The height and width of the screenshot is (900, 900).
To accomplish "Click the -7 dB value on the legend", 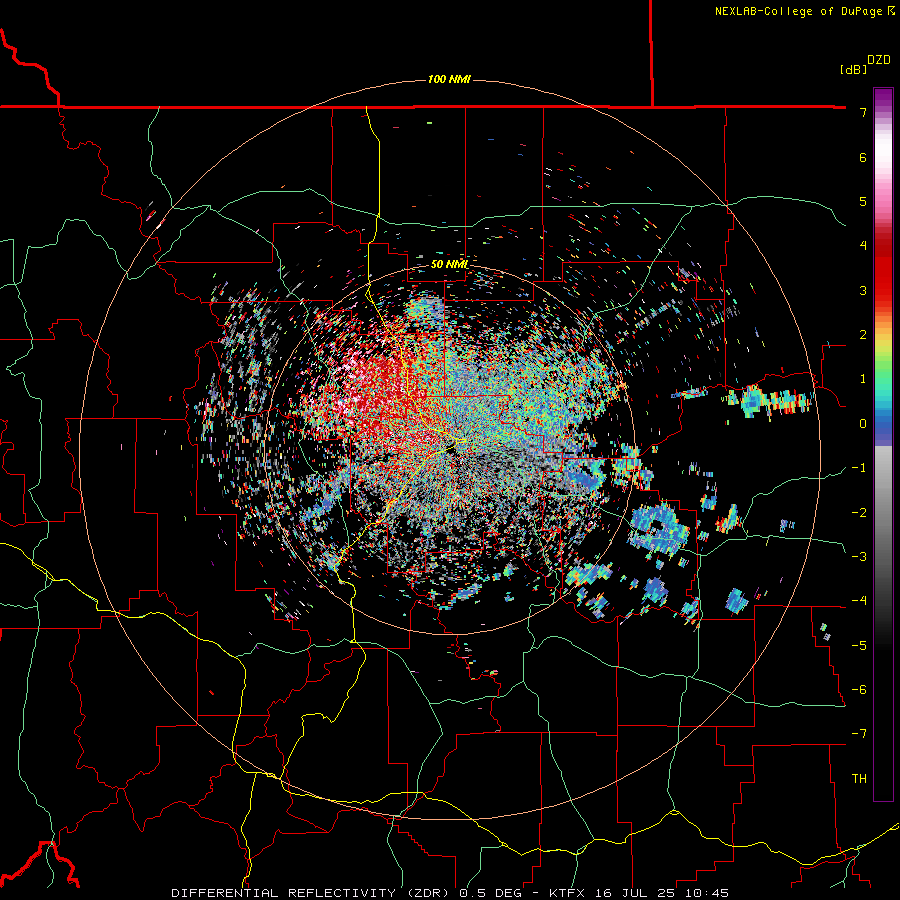I will [859, 734].
